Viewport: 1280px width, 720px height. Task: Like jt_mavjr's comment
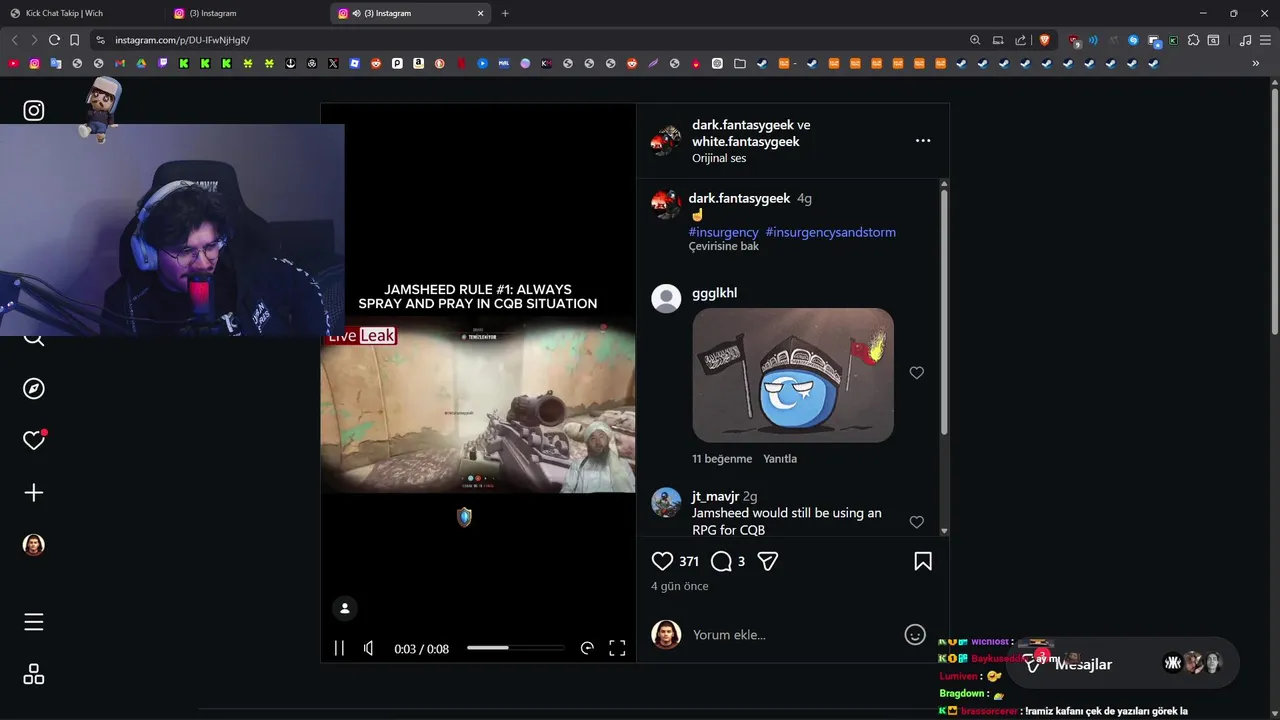[x=916, y=522]
